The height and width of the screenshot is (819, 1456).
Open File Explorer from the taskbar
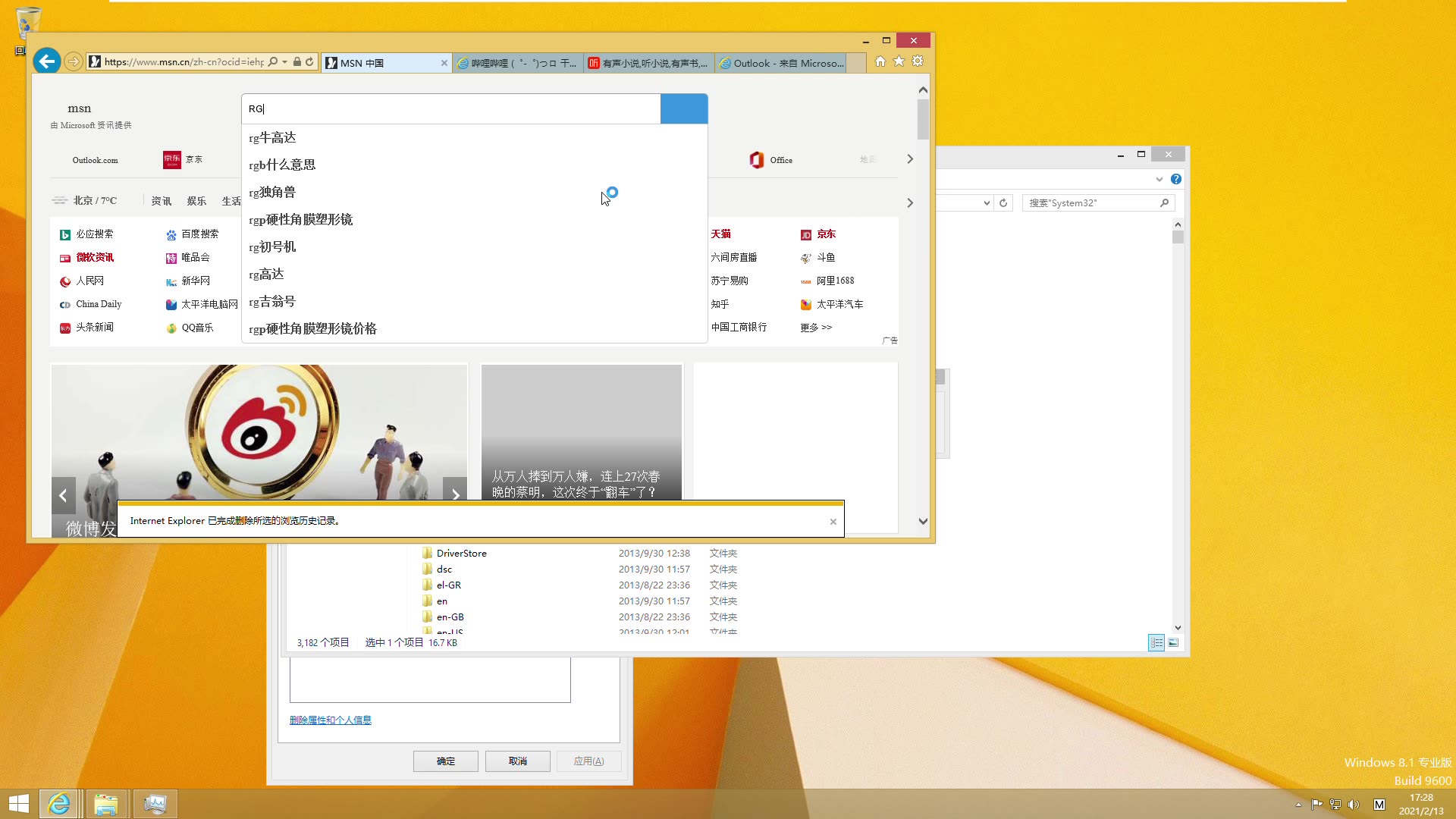coord(106,804)
